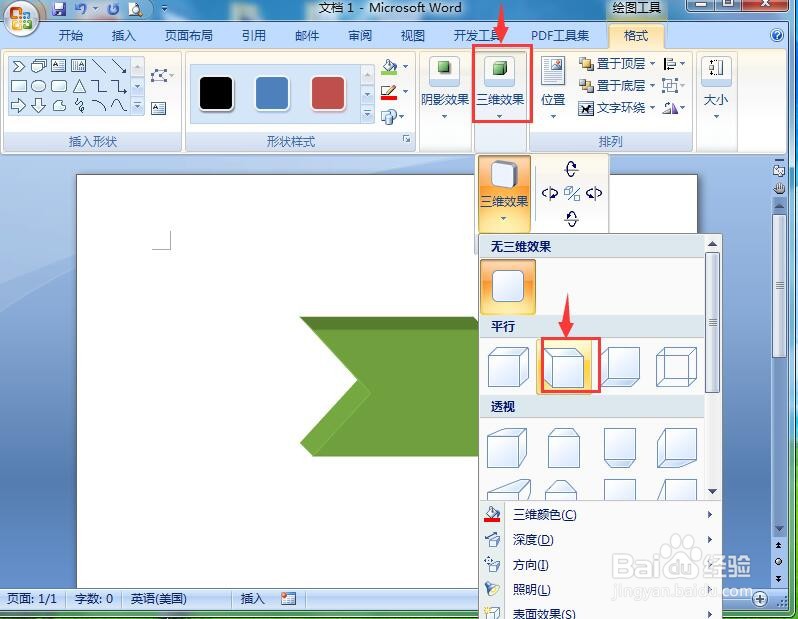Open the 照明(L) submenu
The image size is (798, 619).
pyautogui.click(x=600, y=589)
